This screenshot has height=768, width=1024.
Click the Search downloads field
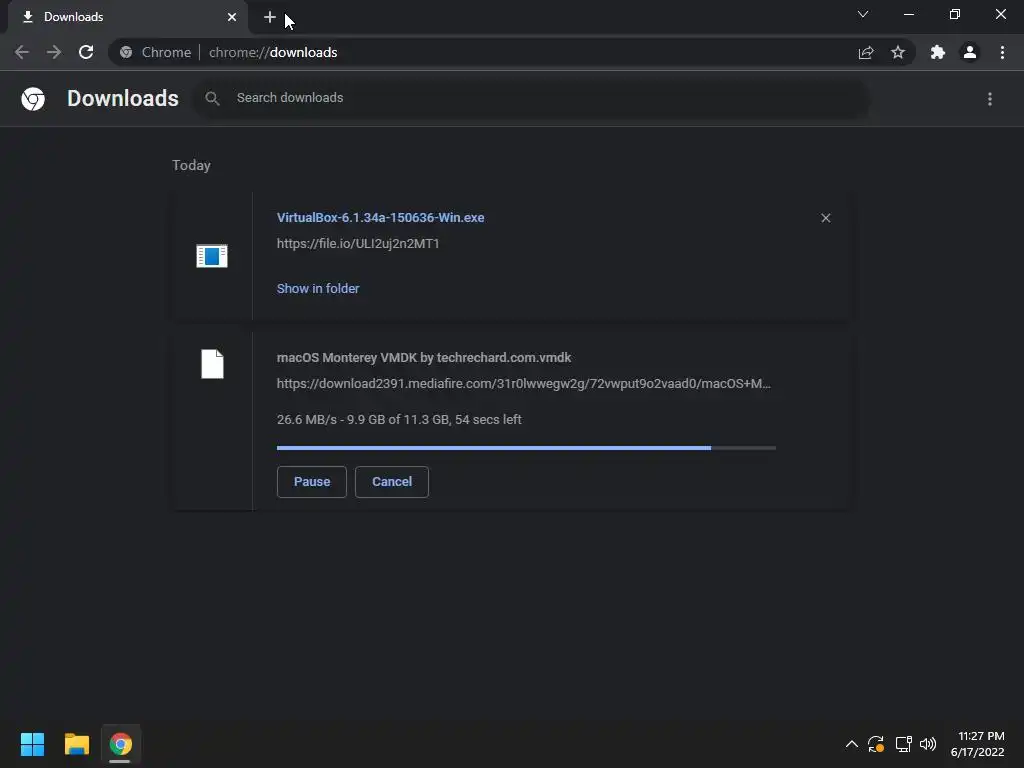pos(532,98)
